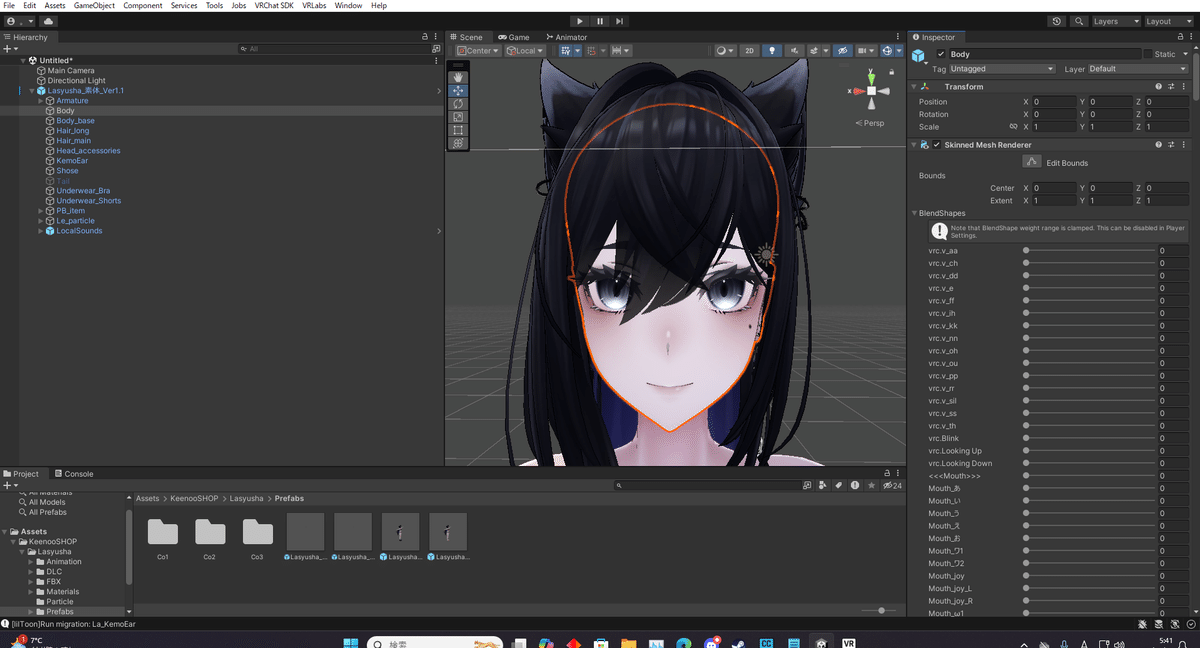Screen dimensions: 1200x648
Task: Open the Assets menu
Action: [55, 6]
